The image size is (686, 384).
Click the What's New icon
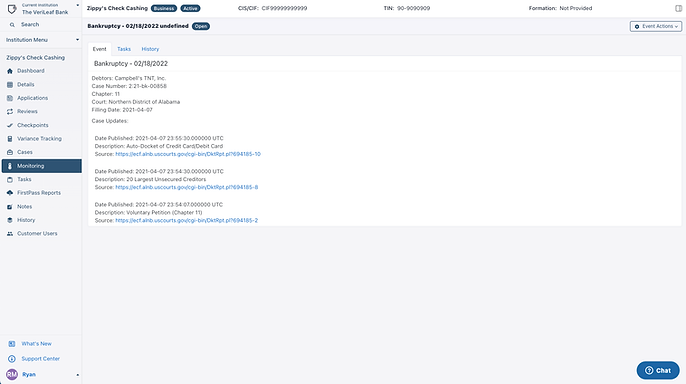[12, 344]
